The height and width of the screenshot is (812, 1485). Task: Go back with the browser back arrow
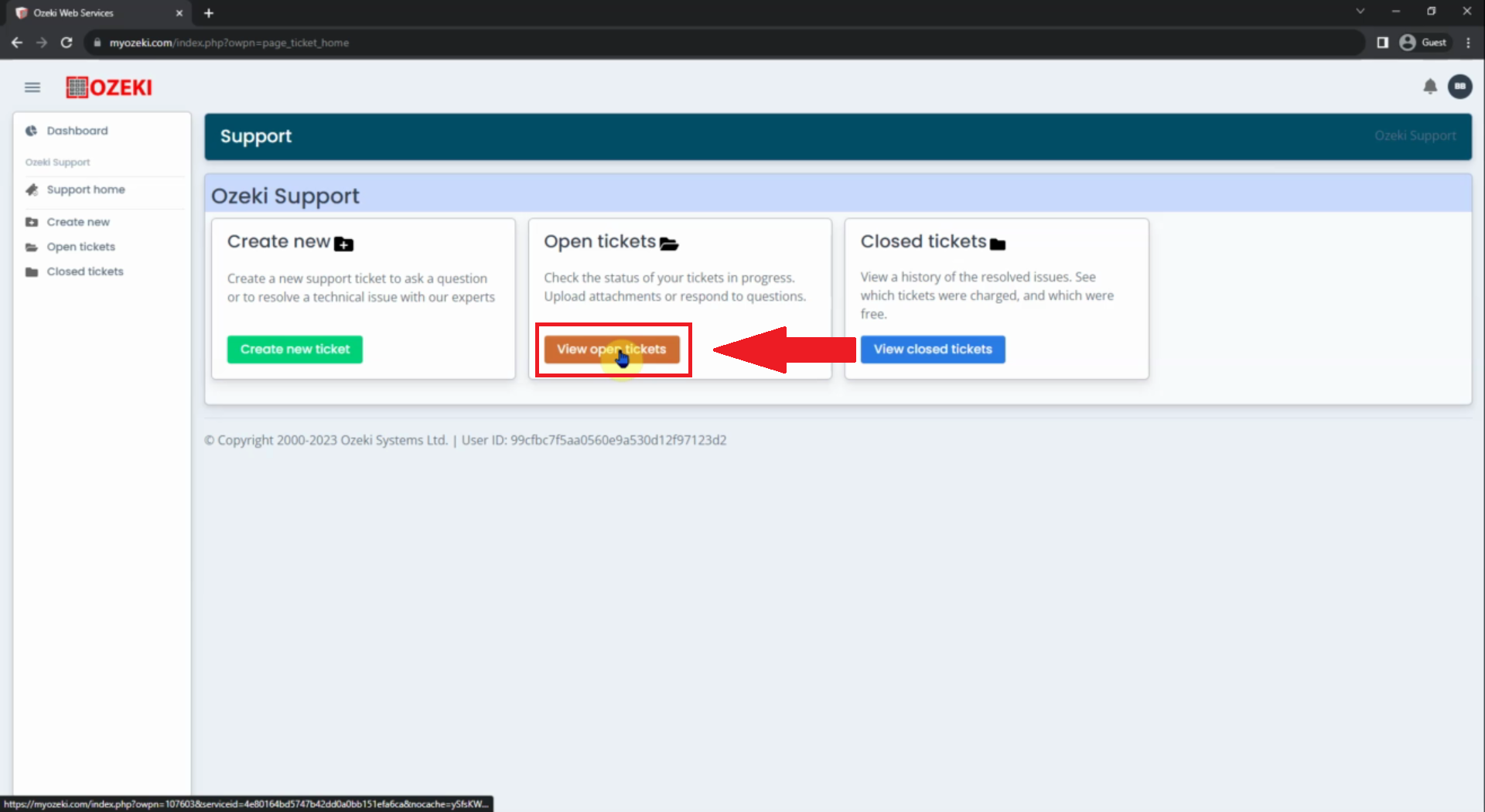(17, 43)
